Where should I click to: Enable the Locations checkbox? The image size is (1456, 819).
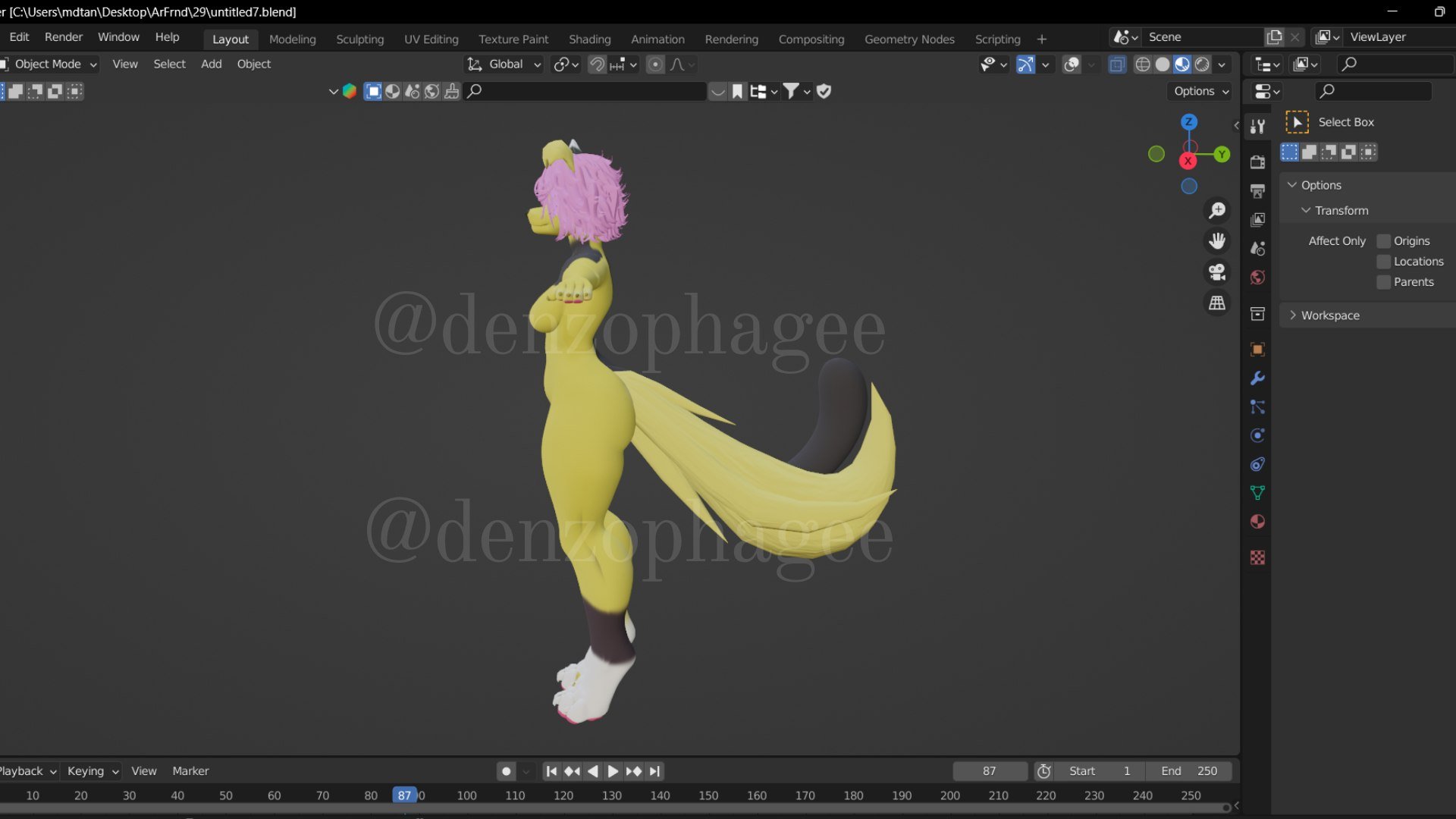coord(1384,262)
